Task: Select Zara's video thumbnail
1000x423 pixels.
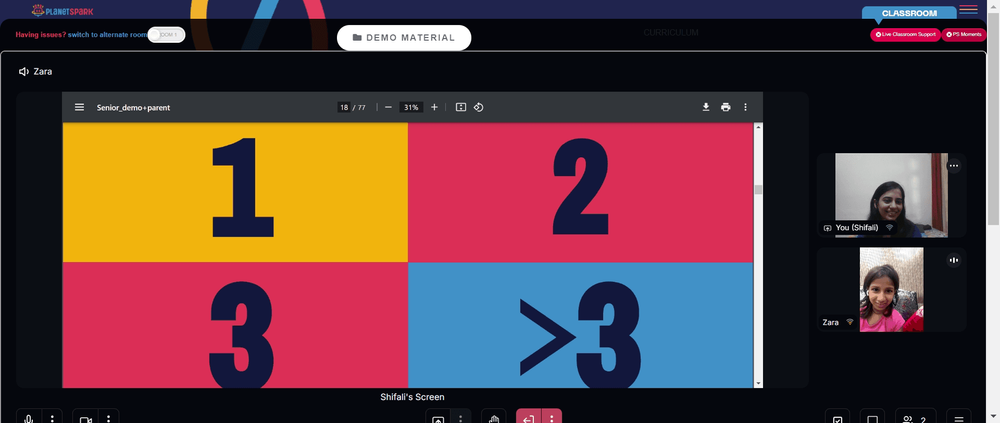Action: pyautogui.click(x=891, y=290)
